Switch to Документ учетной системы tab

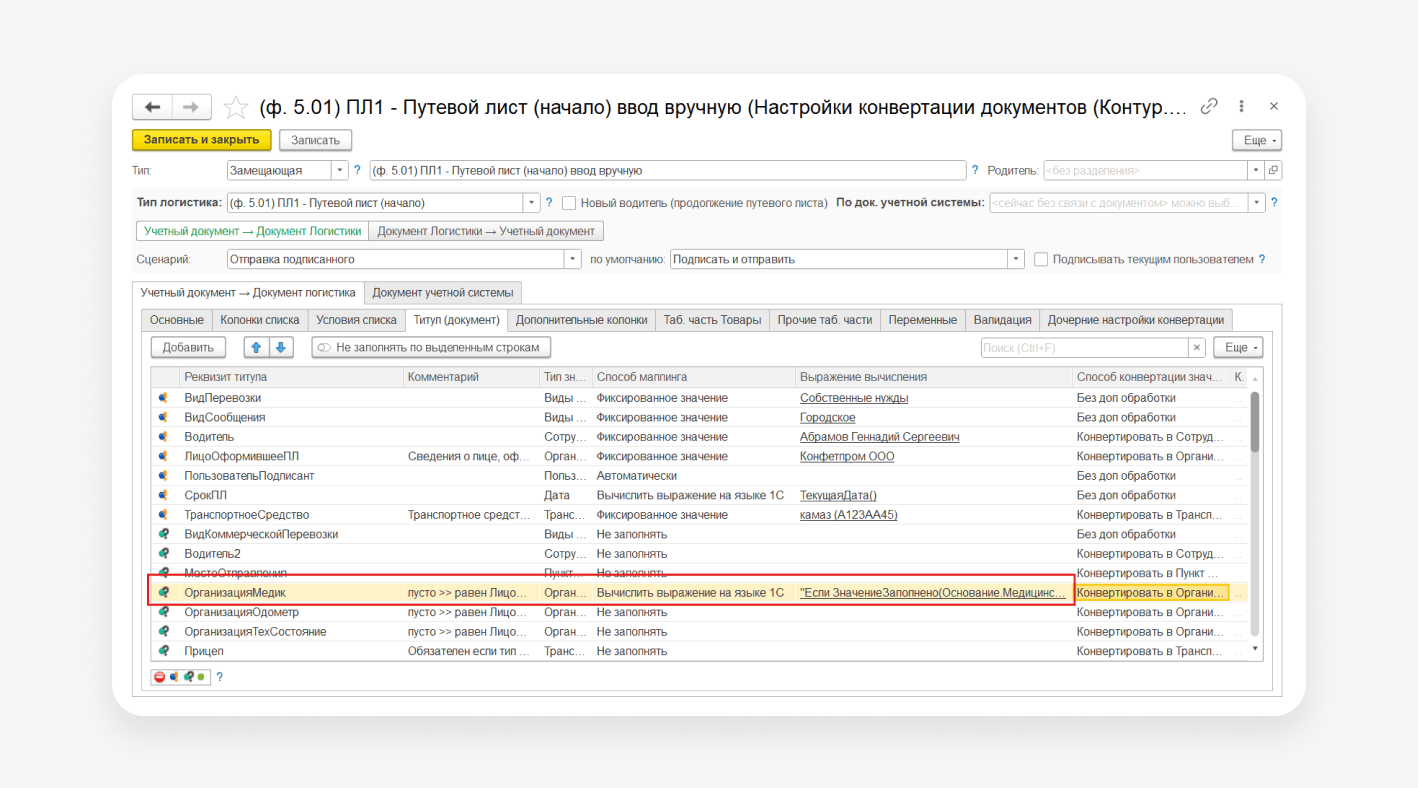point(443,293)
